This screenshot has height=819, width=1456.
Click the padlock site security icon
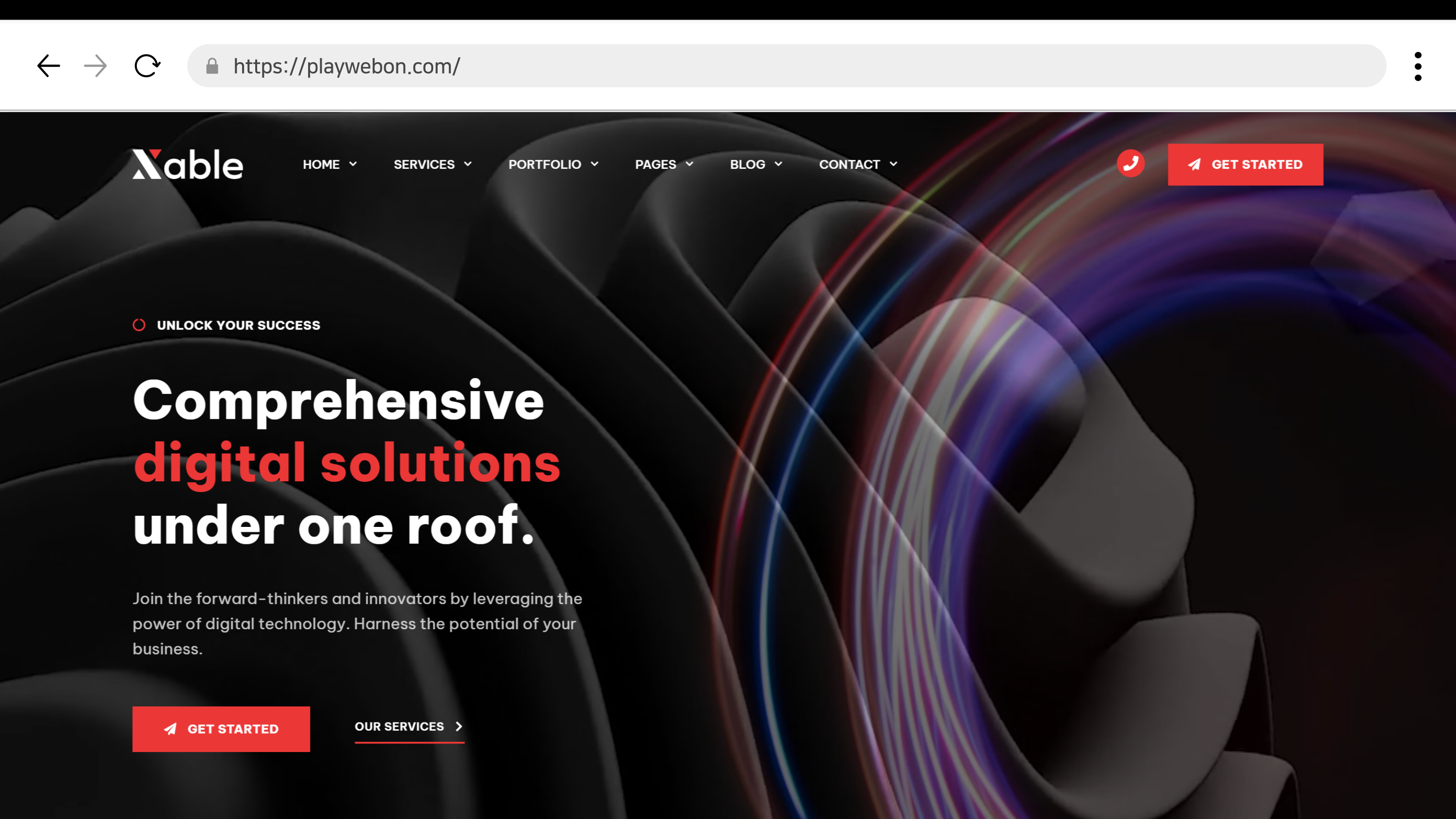click(212, 66)
